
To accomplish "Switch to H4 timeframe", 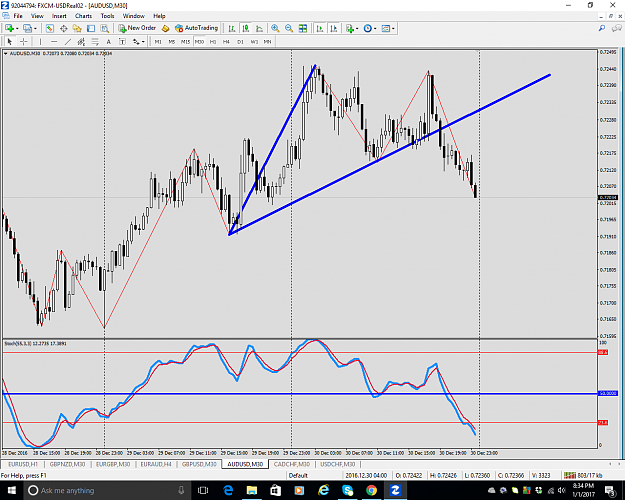I will (x=226, y=41).
